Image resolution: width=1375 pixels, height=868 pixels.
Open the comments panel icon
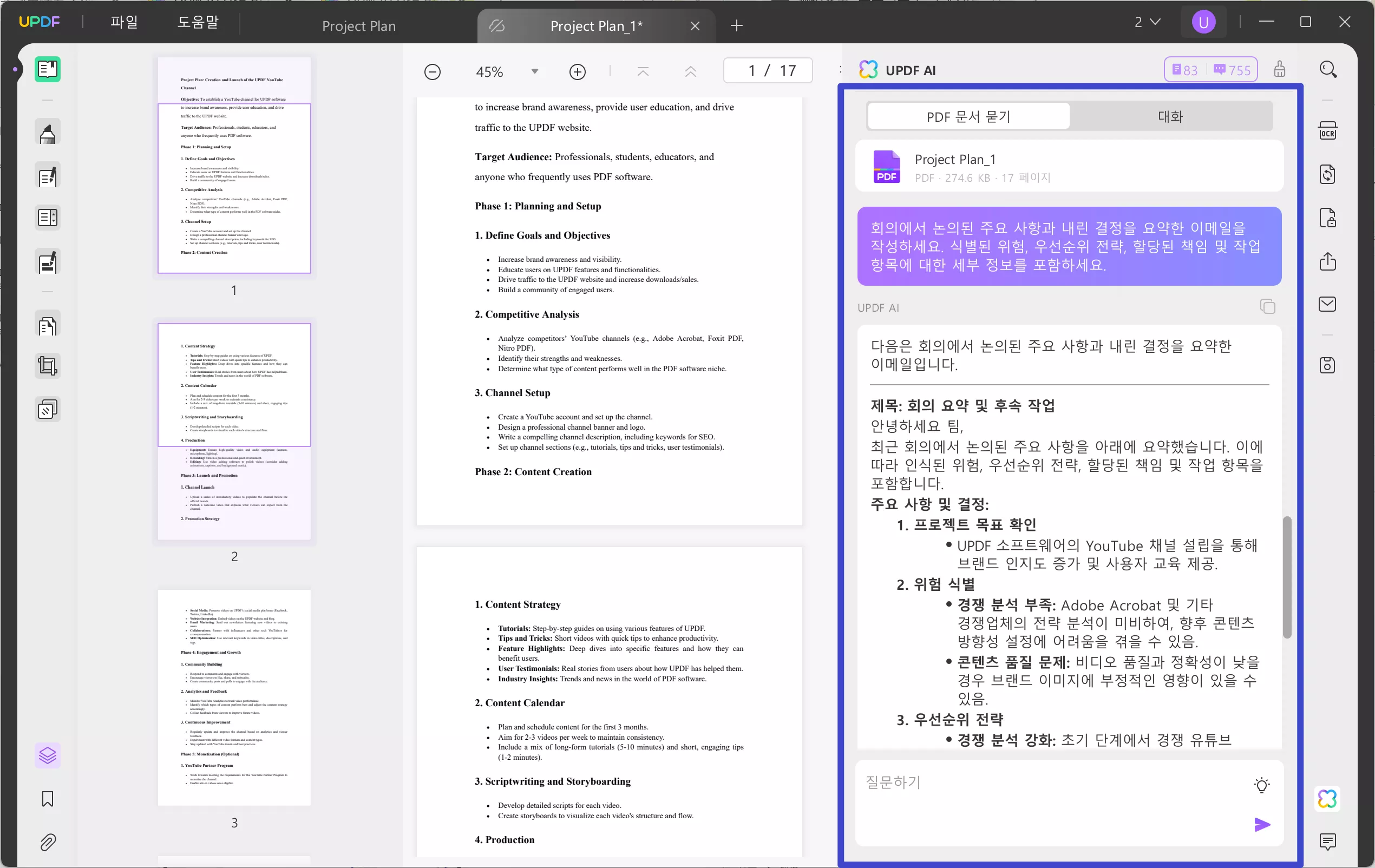point(1327,841)
